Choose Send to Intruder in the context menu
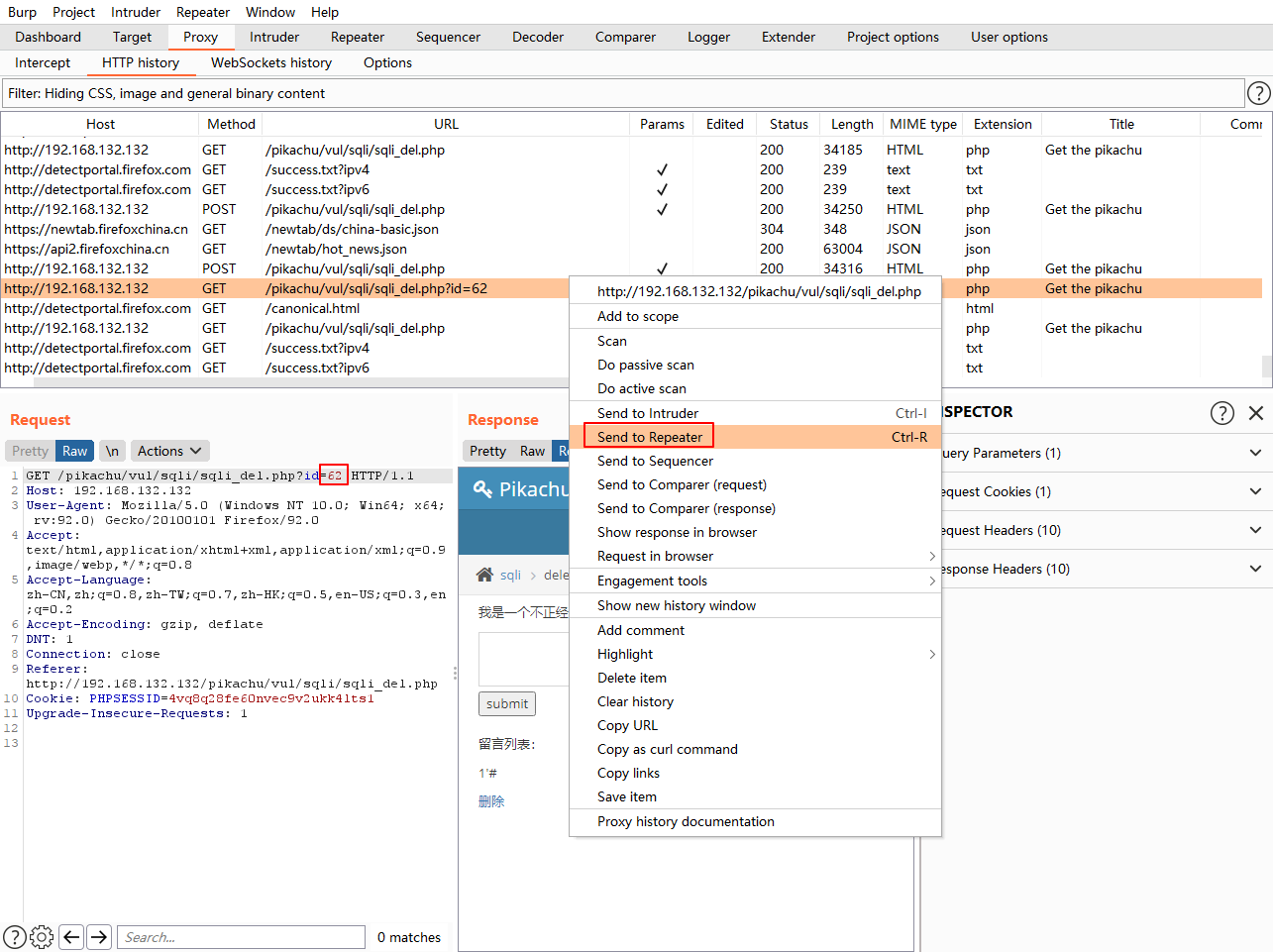This screenshot has width=1273, height=952. pyautogui.click(x=755, y=413)
